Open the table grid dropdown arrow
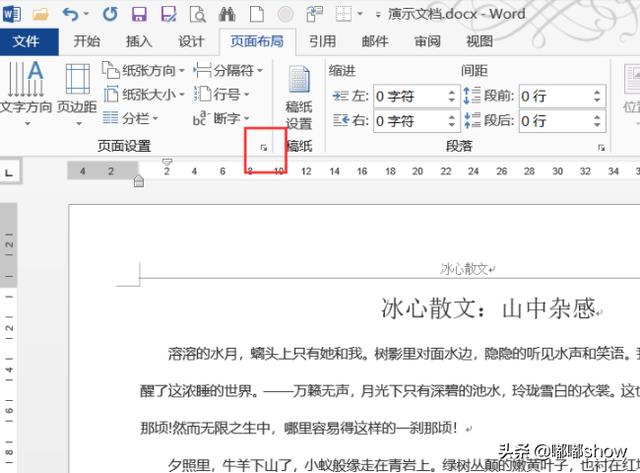 point(360,14)
